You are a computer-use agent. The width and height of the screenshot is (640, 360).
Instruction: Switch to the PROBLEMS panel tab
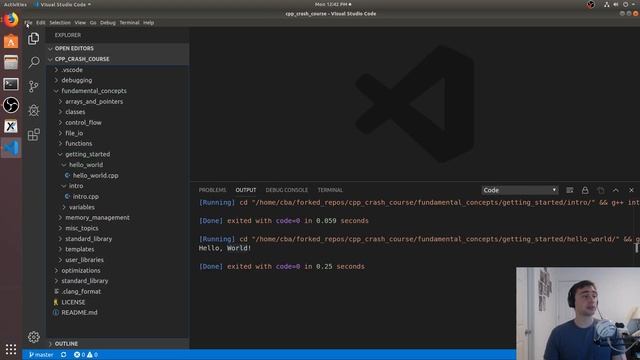(x=212, y=190)
